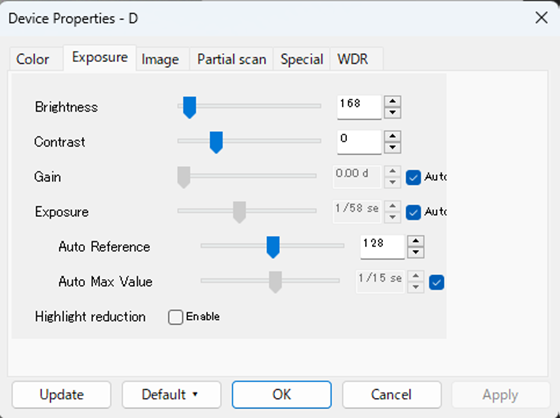
Task: Raise Auto Reference value with up arrow
Action: coord(415,241)
